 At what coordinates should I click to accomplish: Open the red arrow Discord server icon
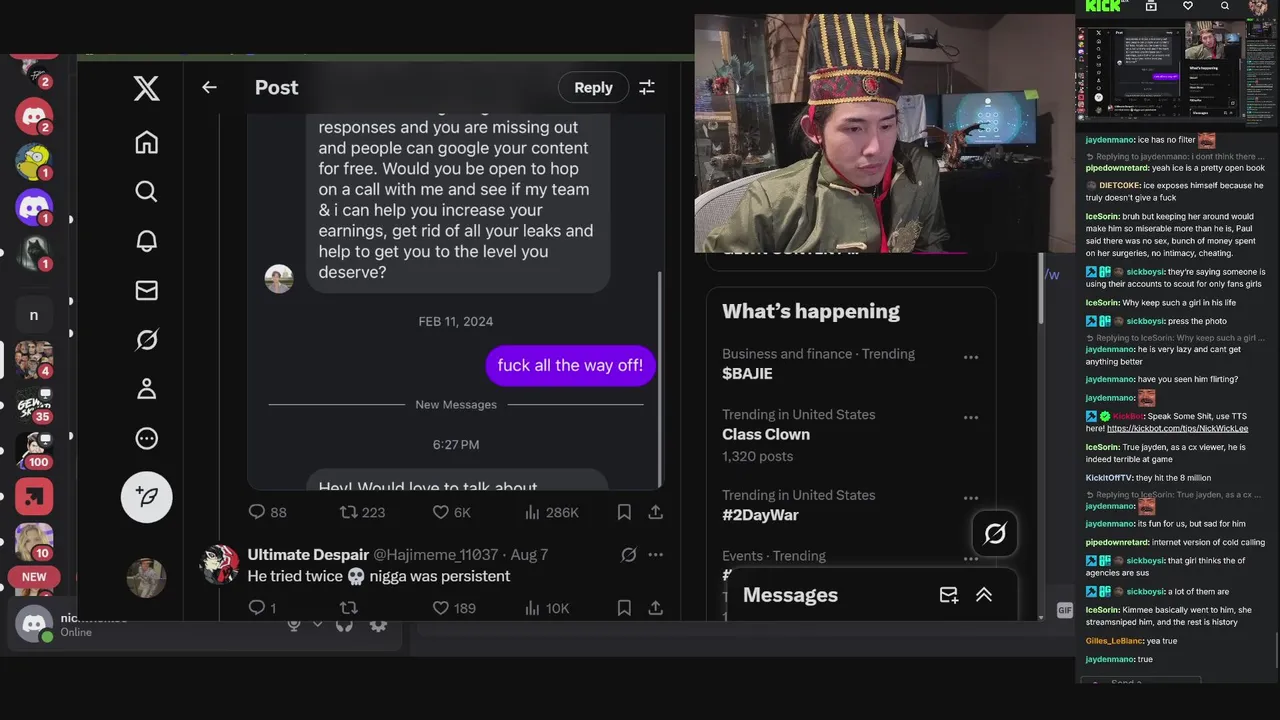34,497
